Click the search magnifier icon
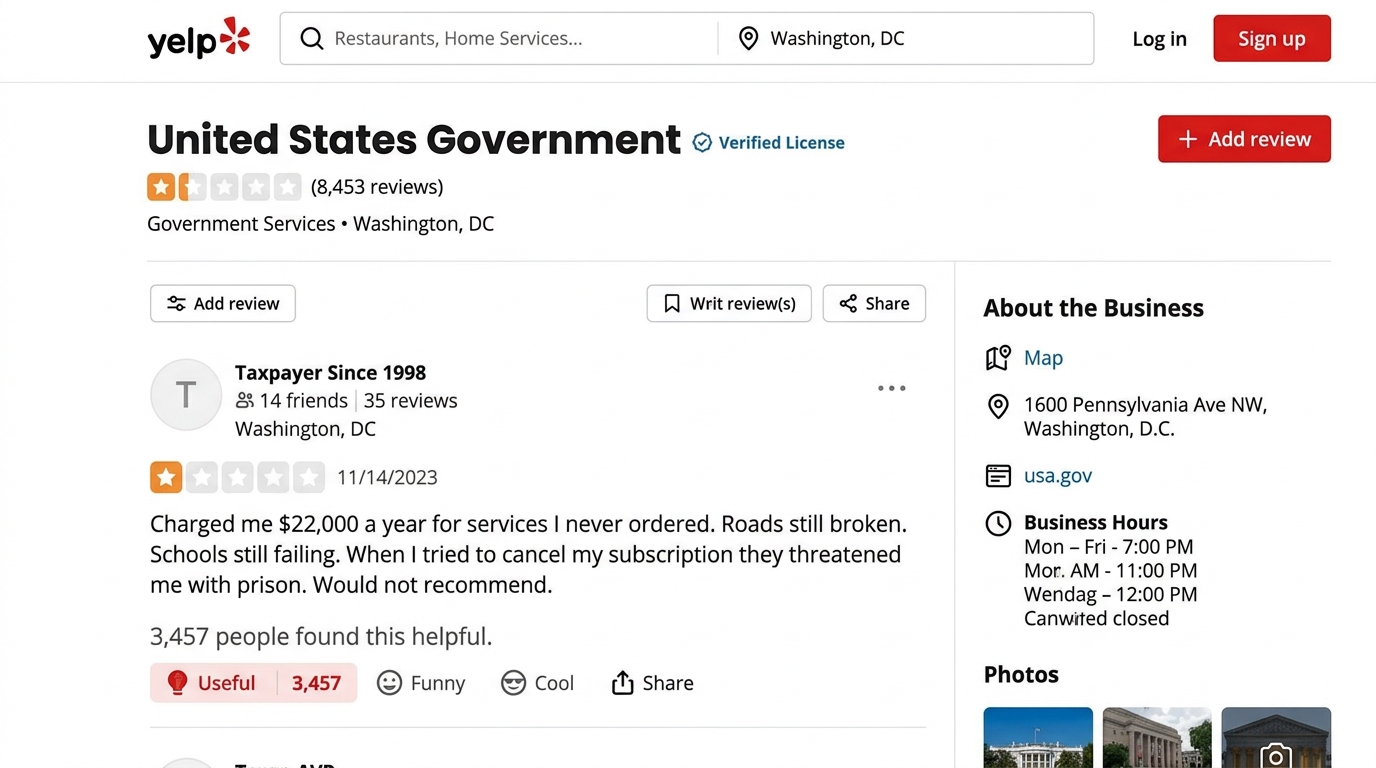This screenshot has width=1376, height=768. tap(312, 39)
